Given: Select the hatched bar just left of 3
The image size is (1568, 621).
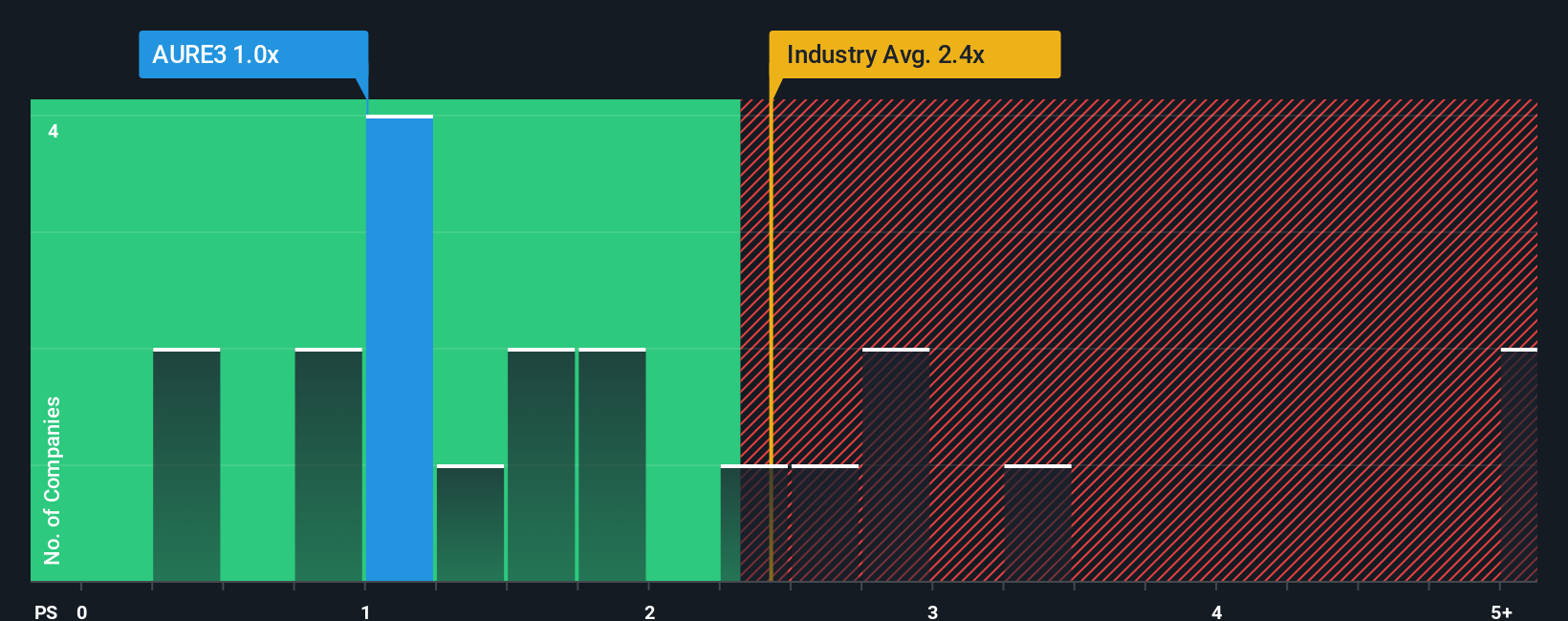Looking at the screenshot, I should [896, 464].
